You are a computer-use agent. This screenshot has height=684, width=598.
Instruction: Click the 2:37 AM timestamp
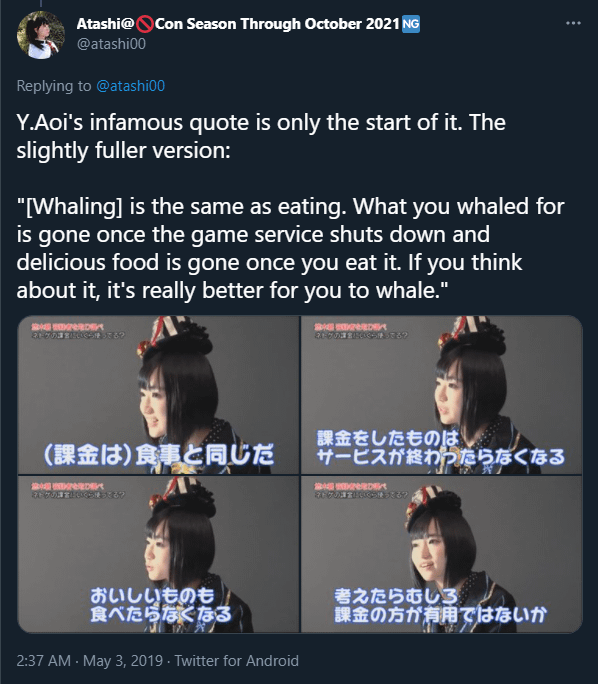(x=44, y=660)
